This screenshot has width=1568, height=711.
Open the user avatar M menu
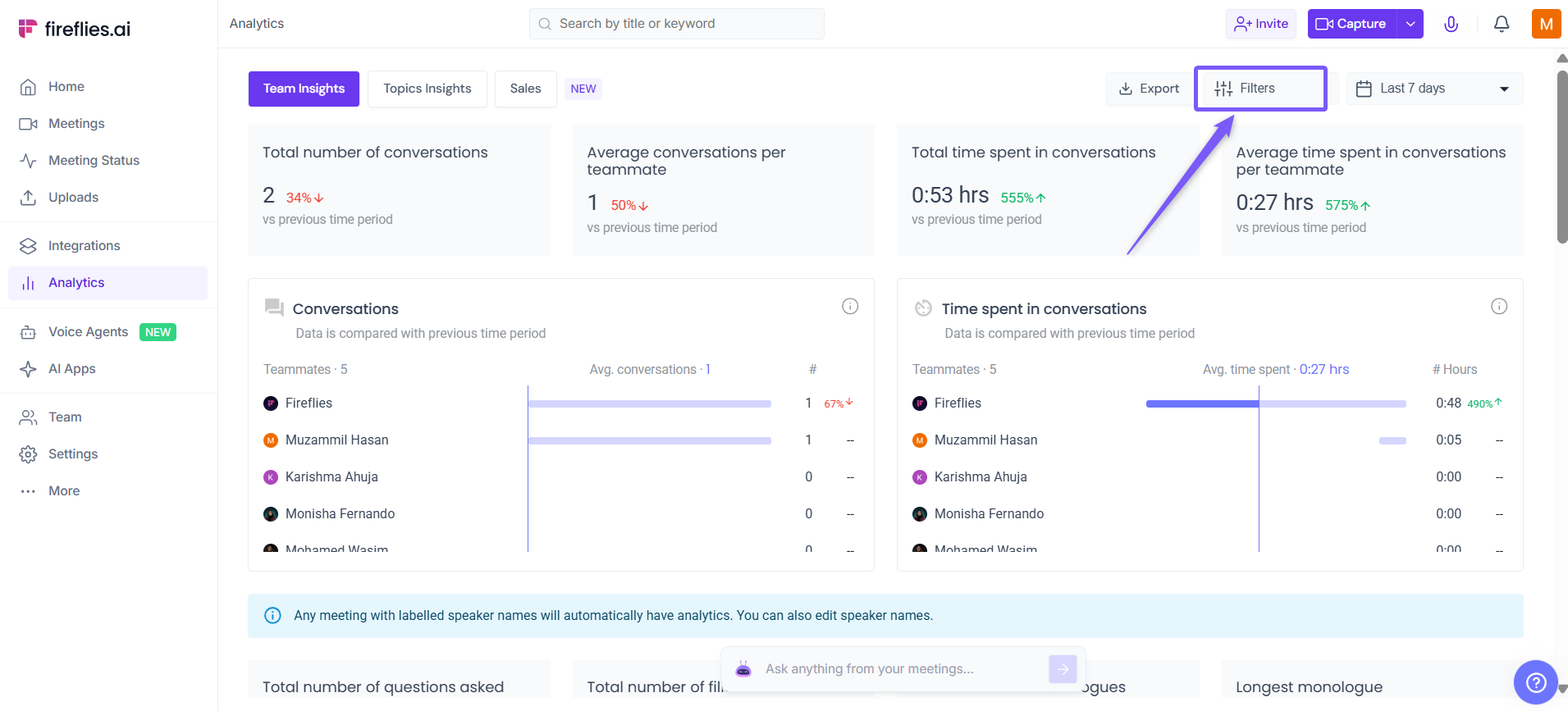pyautogui.click(x=1546, y=24)
